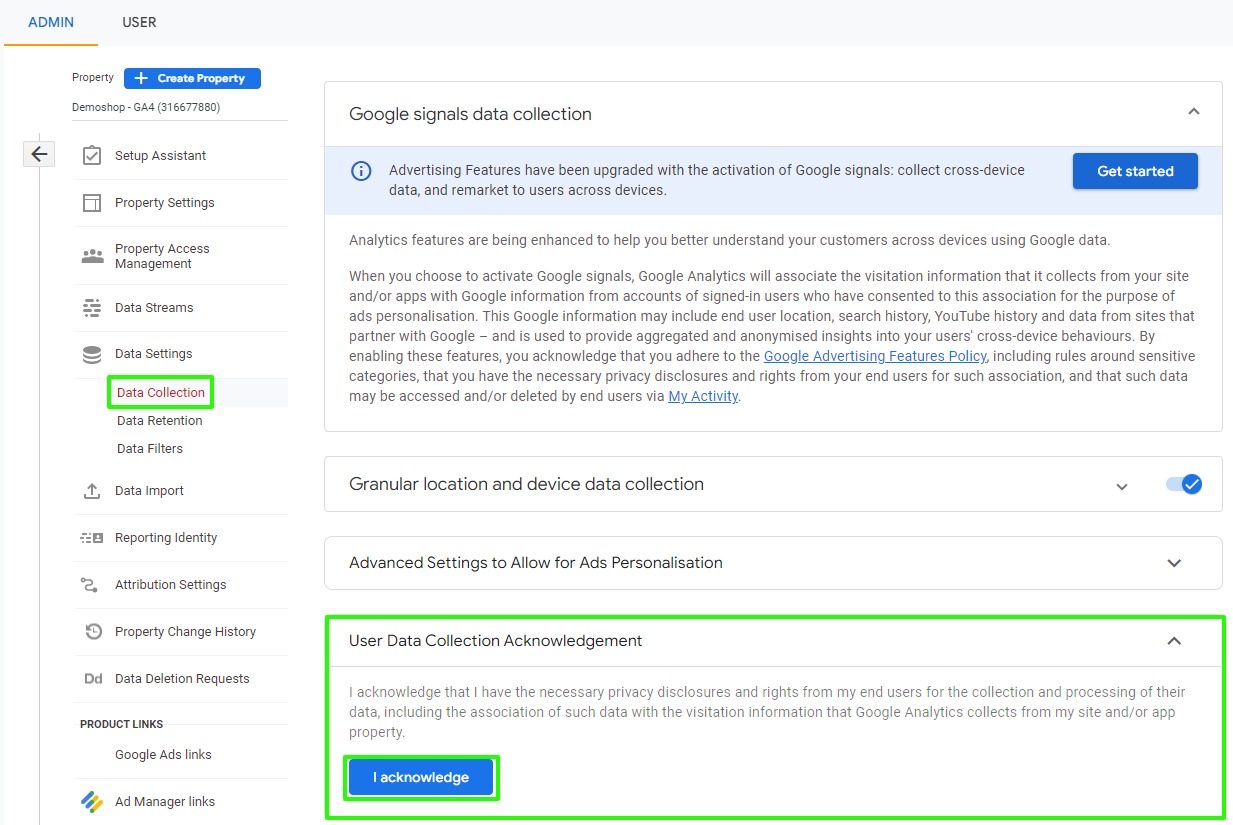The width and height of the screenshot is (1233, 825).
Task: Open Property Access Management menu item
Action: pos(162,256)
